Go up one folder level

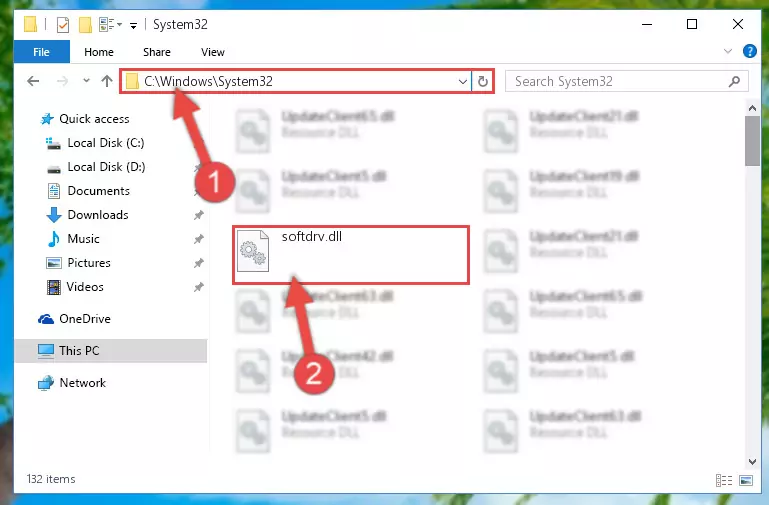pyautogui.click(x=106, y=81)
